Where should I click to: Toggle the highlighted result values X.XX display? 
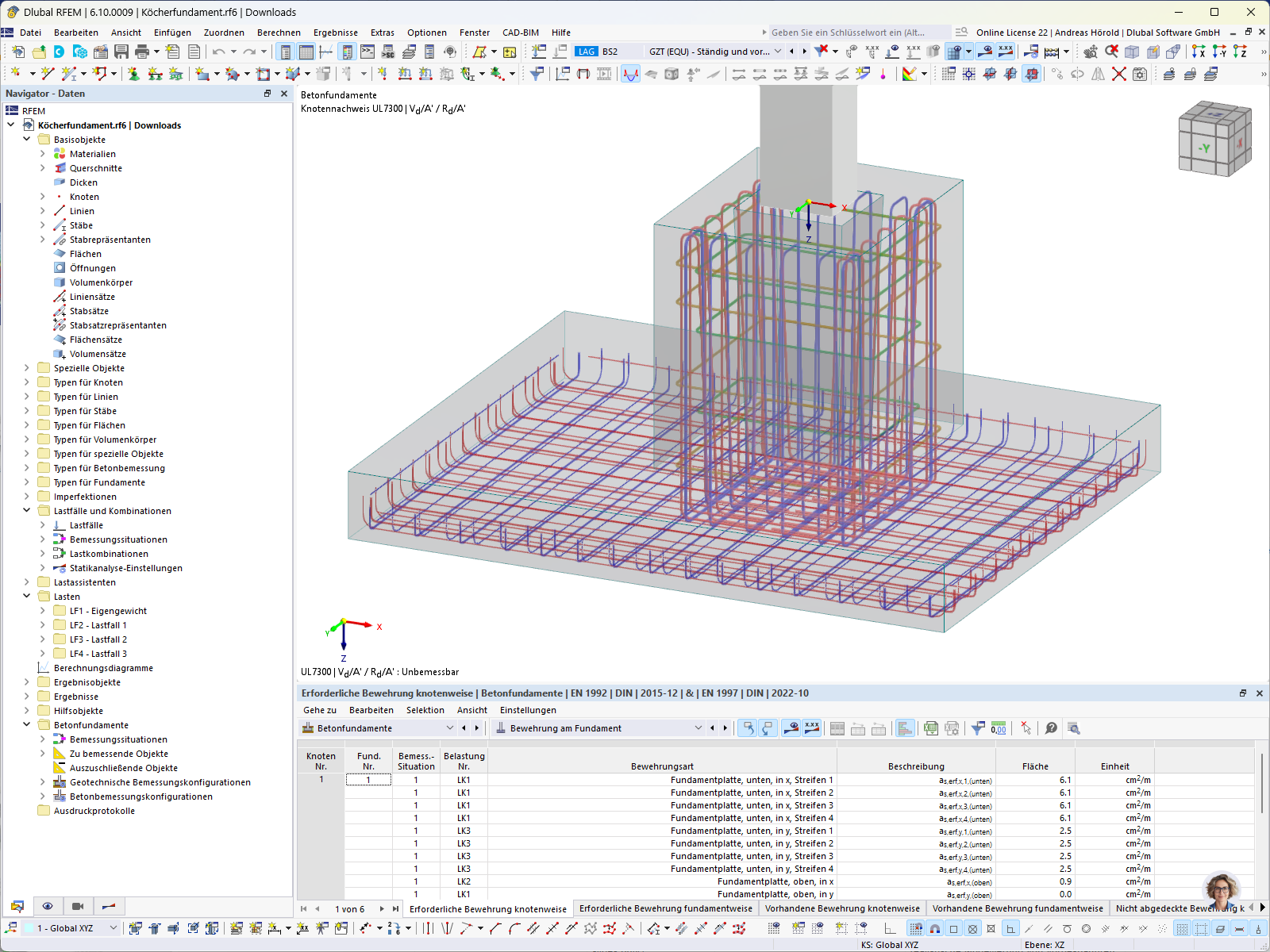click(1005, 52)
